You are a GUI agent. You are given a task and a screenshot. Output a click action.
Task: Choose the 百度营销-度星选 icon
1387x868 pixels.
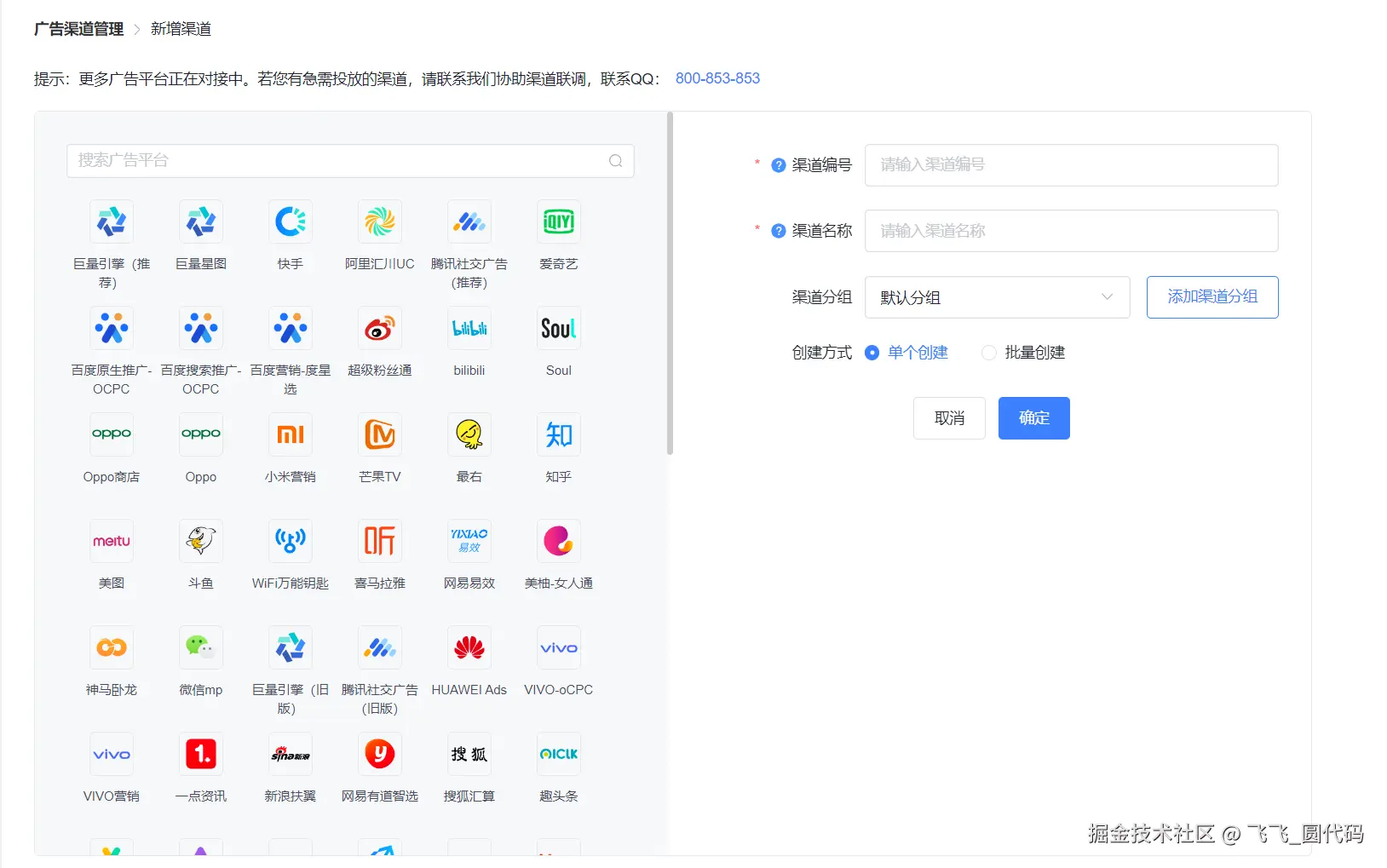(291, 328)
